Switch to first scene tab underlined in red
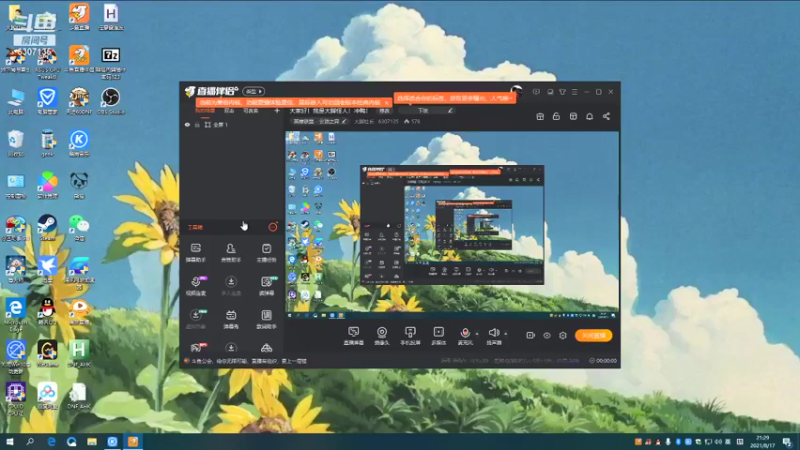800x450 pixels. pyautogui.click(x=205, y=111)
